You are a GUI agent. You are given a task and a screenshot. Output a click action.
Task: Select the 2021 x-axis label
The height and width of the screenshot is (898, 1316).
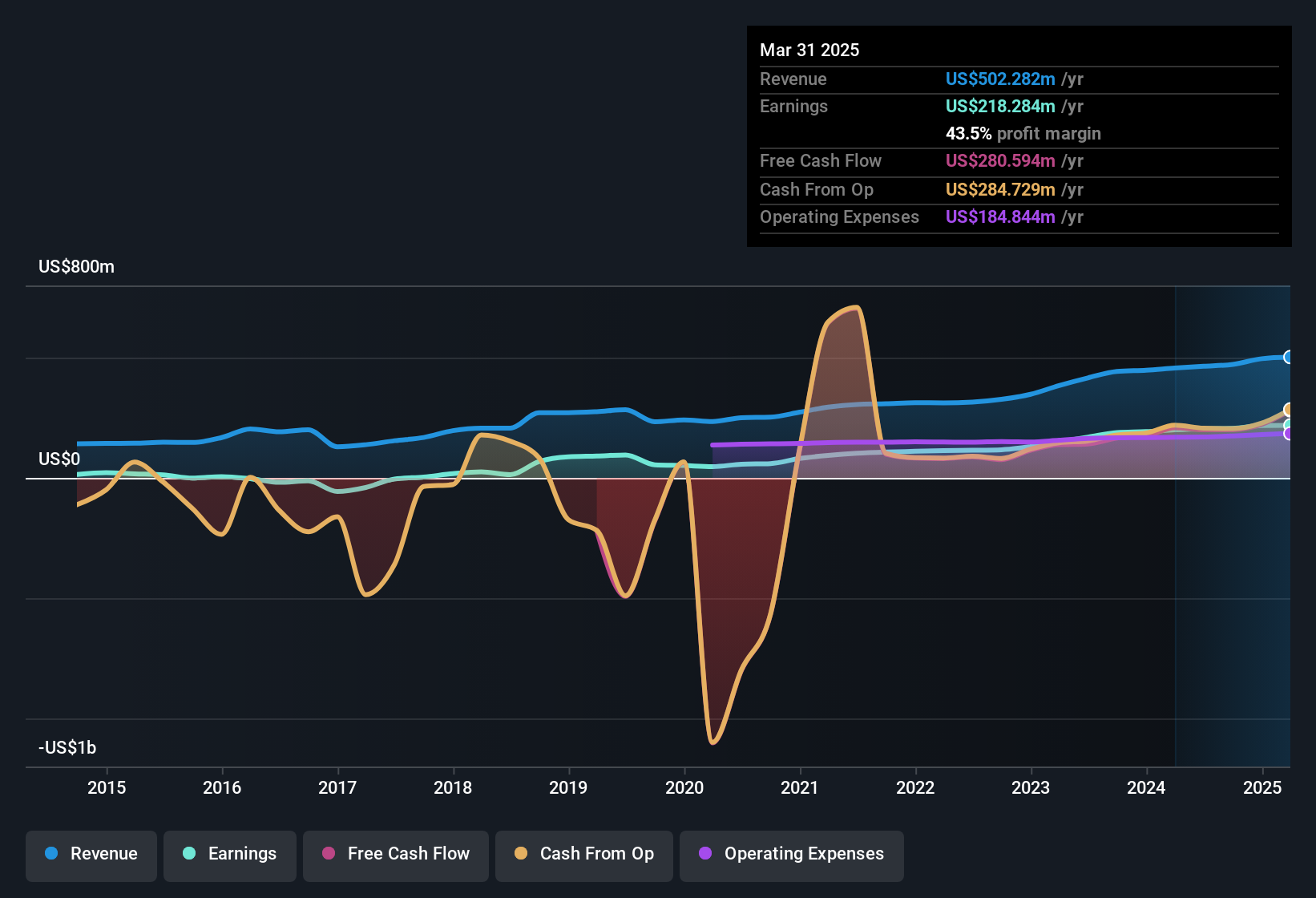click(800, 787)
